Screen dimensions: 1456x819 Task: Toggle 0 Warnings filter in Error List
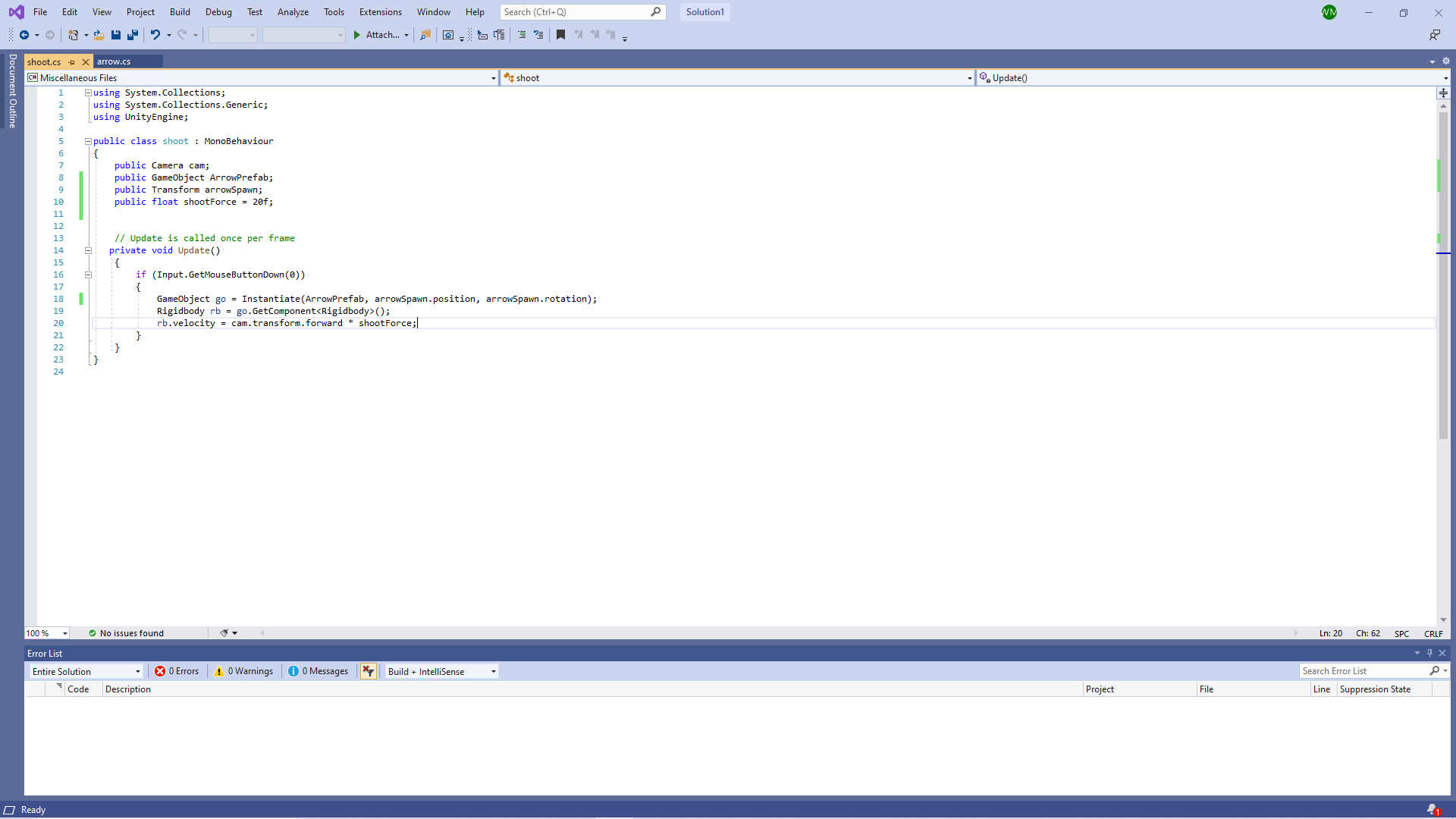click(x=243, y=671)
